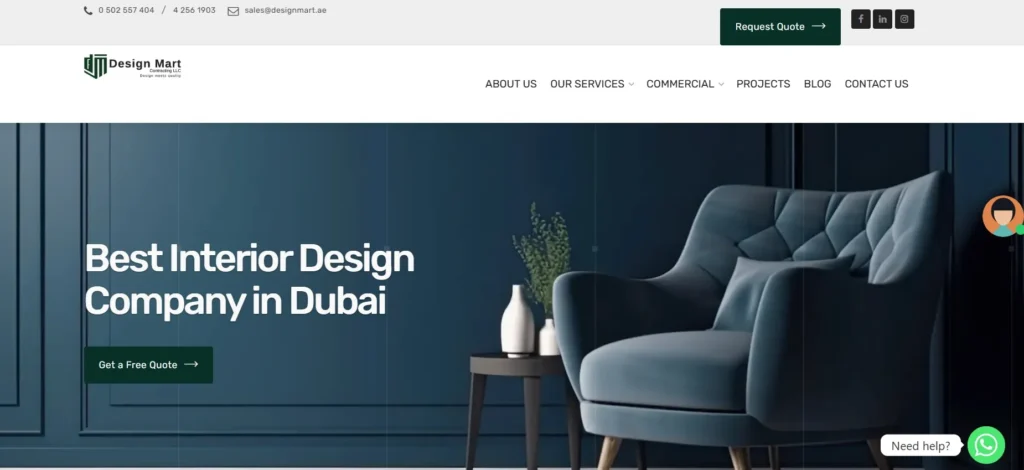The height and width of the screenshot is (470, 1024).
Task: Open the Projects menu item
Action: point(763,84)
